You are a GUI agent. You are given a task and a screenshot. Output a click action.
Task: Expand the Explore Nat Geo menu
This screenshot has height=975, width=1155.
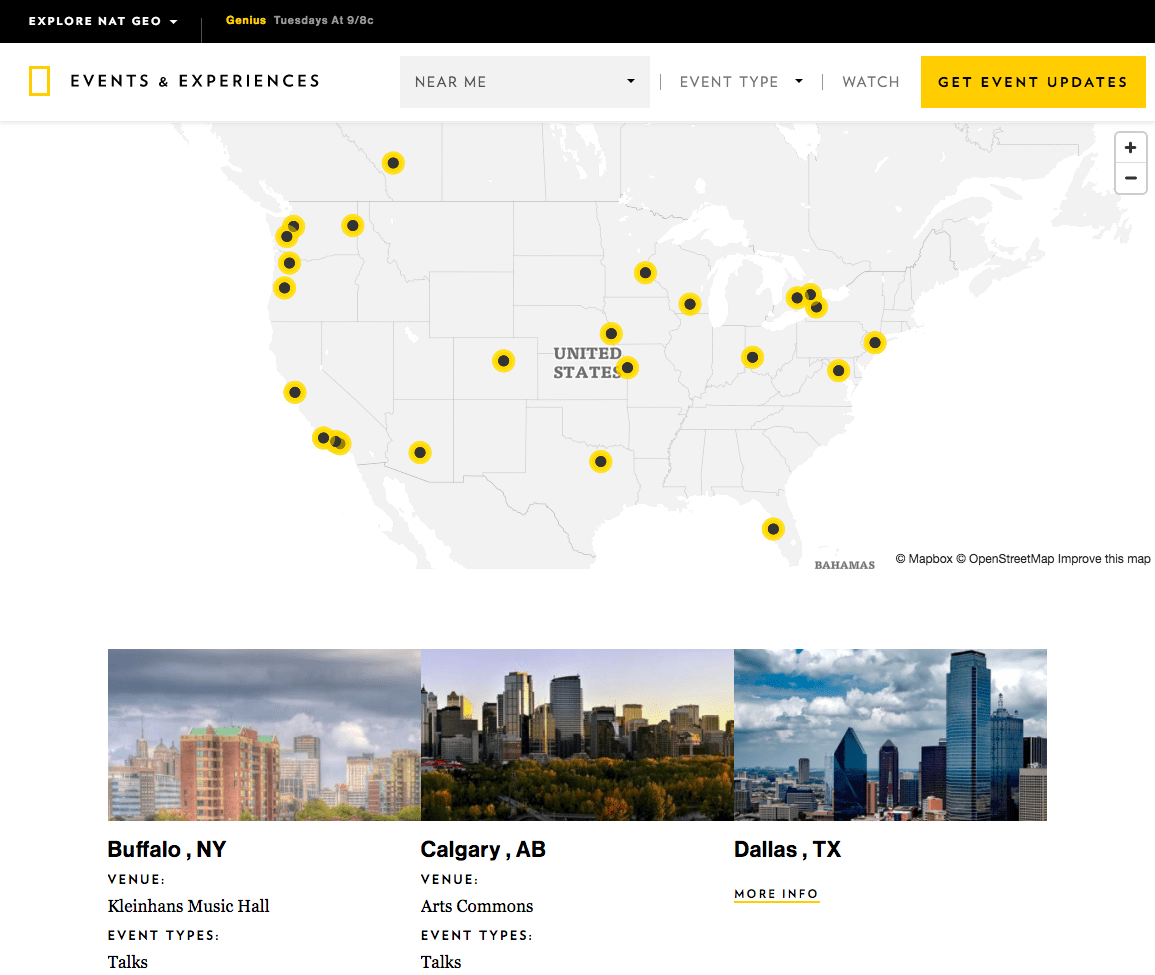103,21
